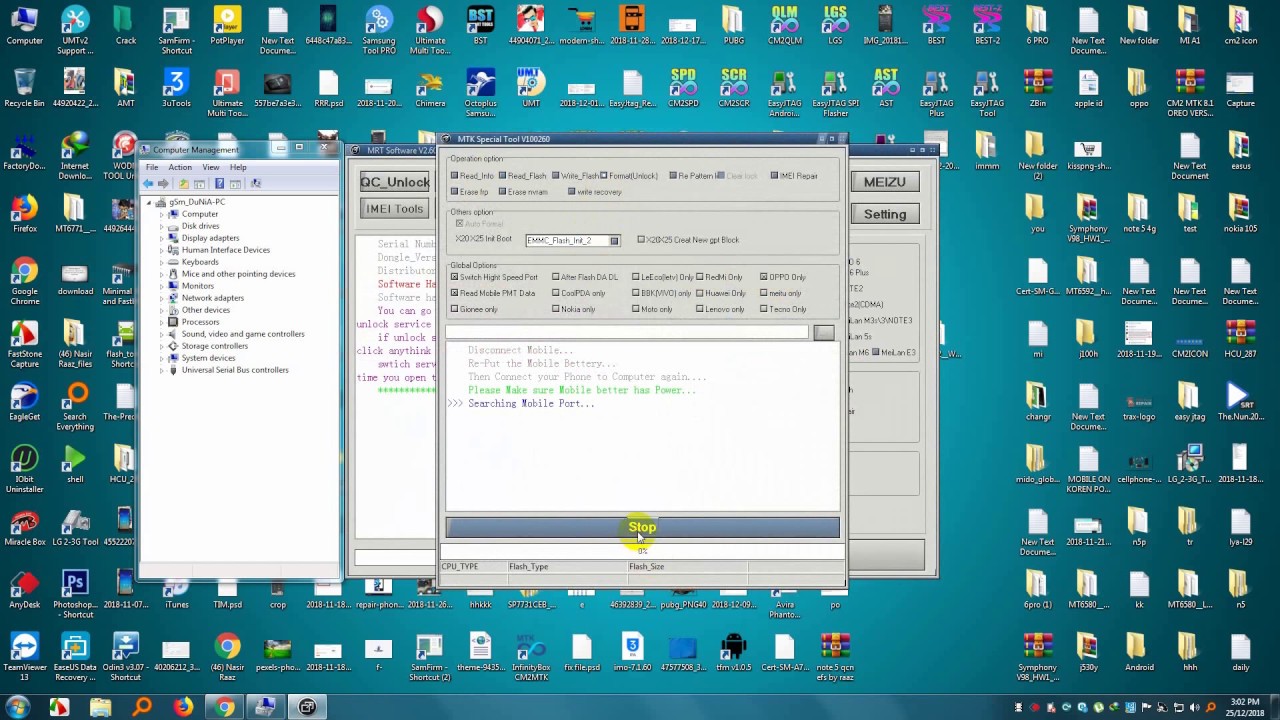
Task: Click the browse button beside the path field
Action: click(824, 332)
